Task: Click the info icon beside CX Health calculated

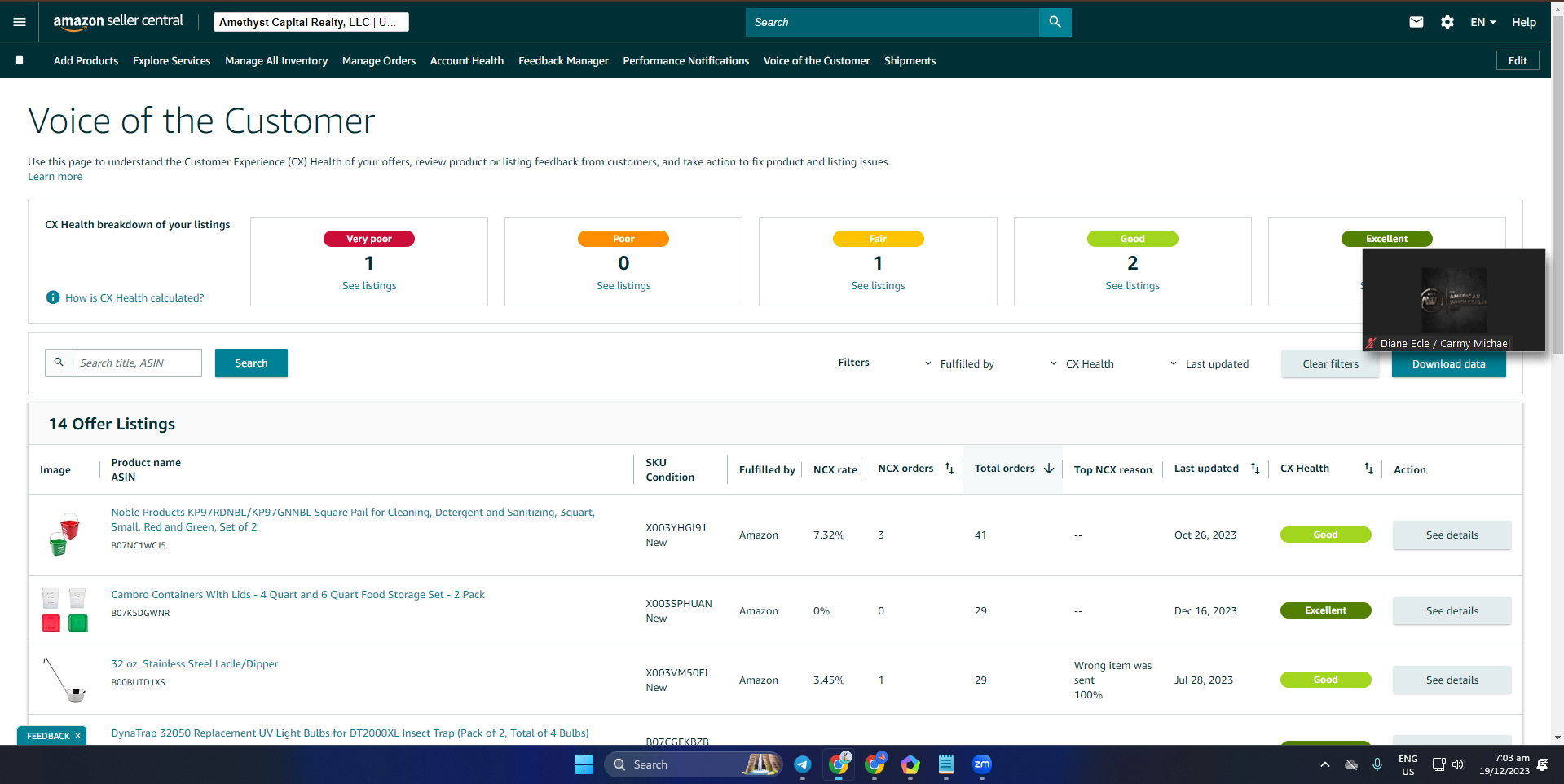Action: [x=53, y=297]
